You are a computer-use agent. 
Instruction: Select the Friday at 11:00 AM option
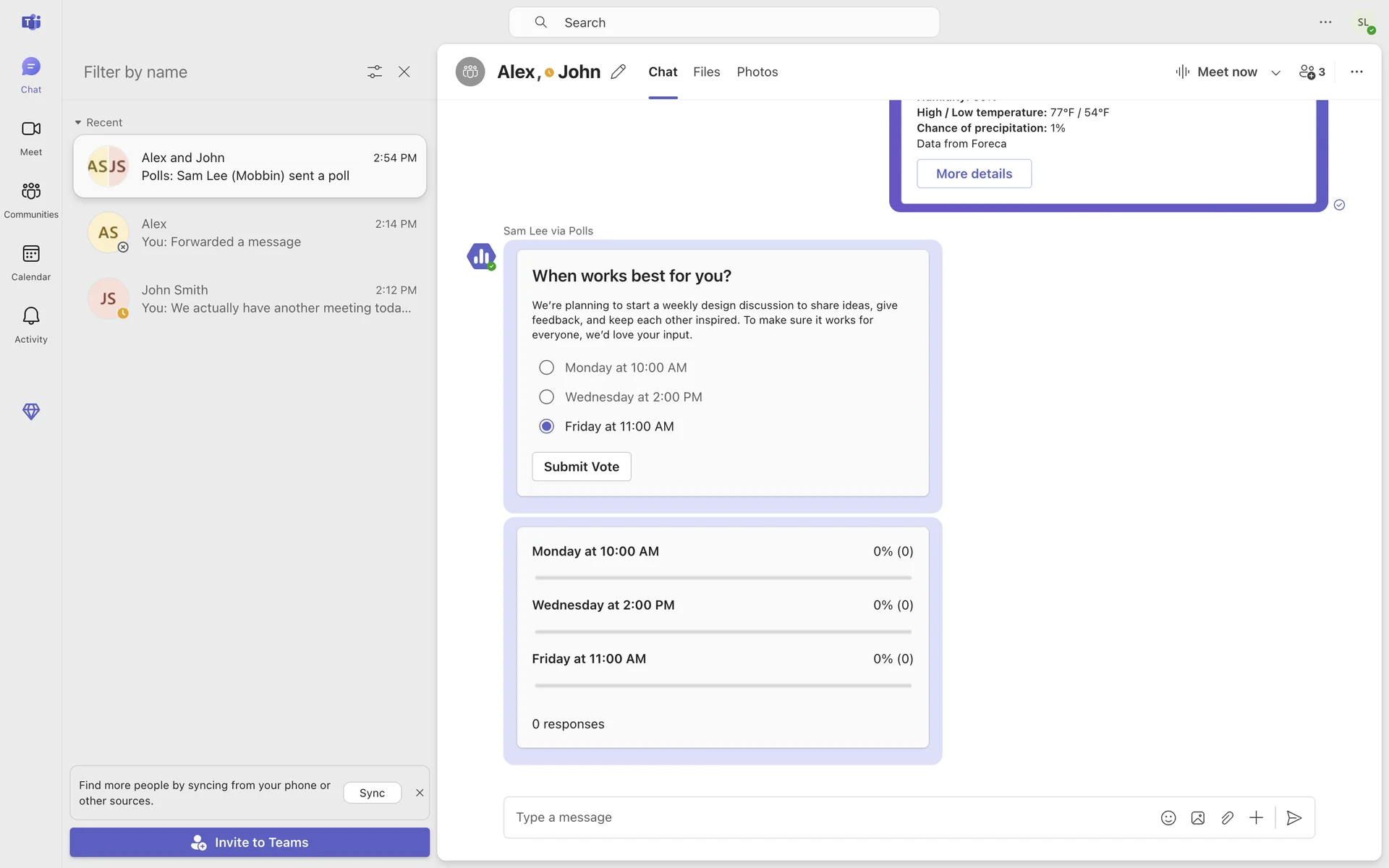pyautogui.click(x=547, y=427)
